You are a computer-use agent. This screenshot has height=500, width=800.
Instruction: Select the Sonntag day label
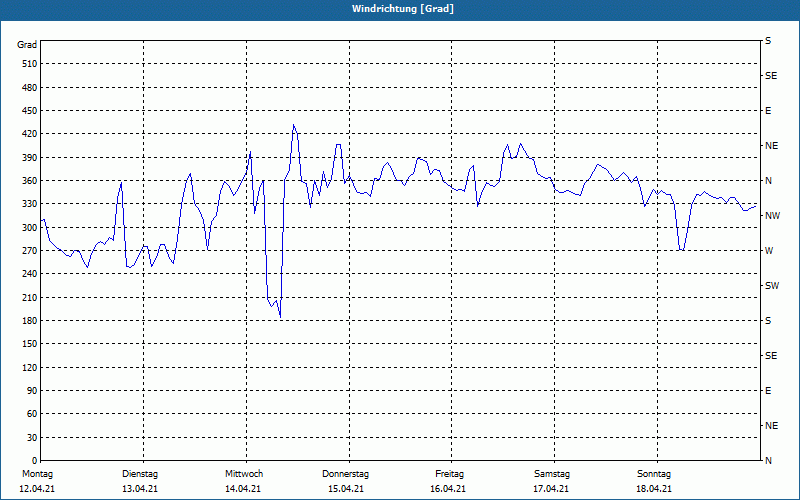[654, 474]
